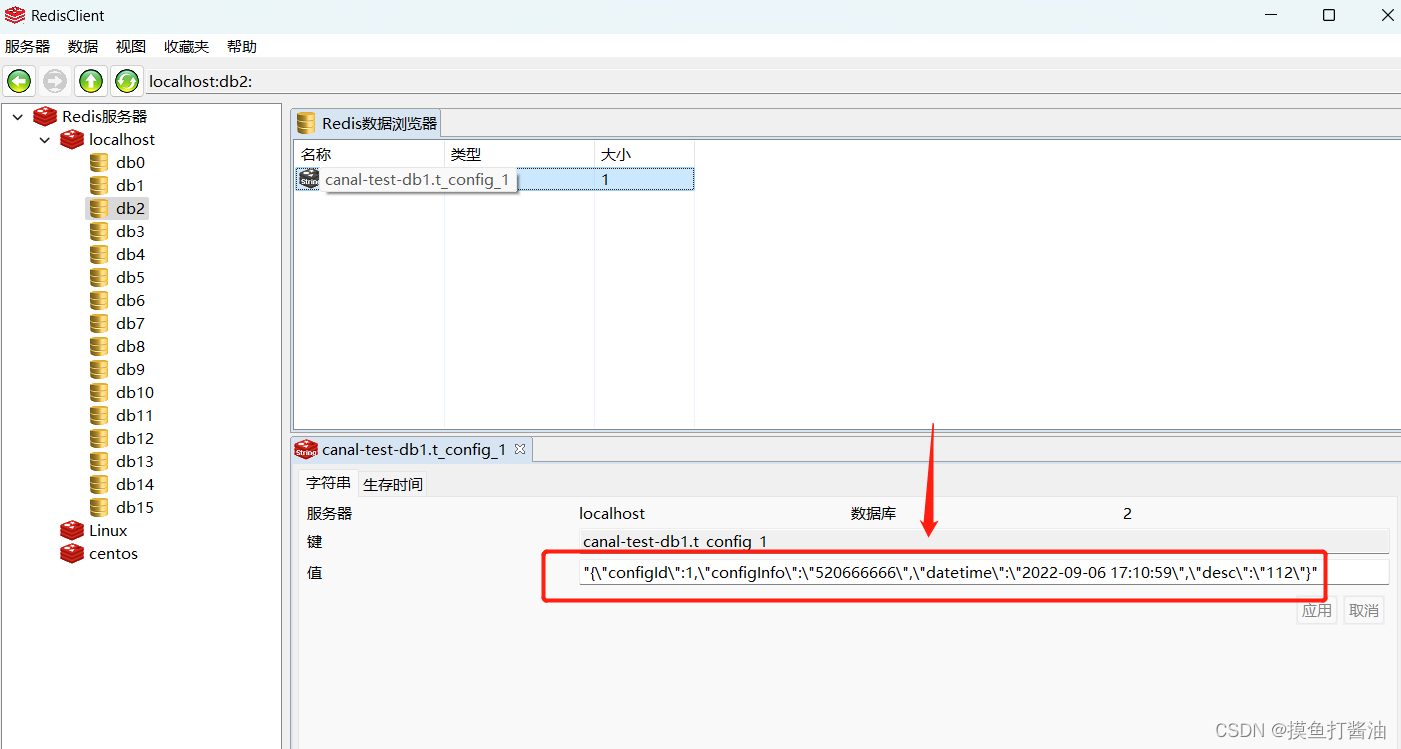Close the canal-test-db1.t_config_1 editor tab

point(520,449)
